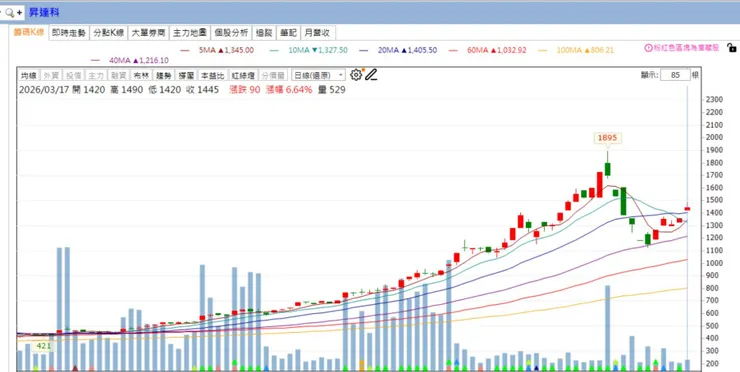Click the 40MA ▲1,216.10 value
This screenshot has height=372, width=740.
(x=139, y=60)
